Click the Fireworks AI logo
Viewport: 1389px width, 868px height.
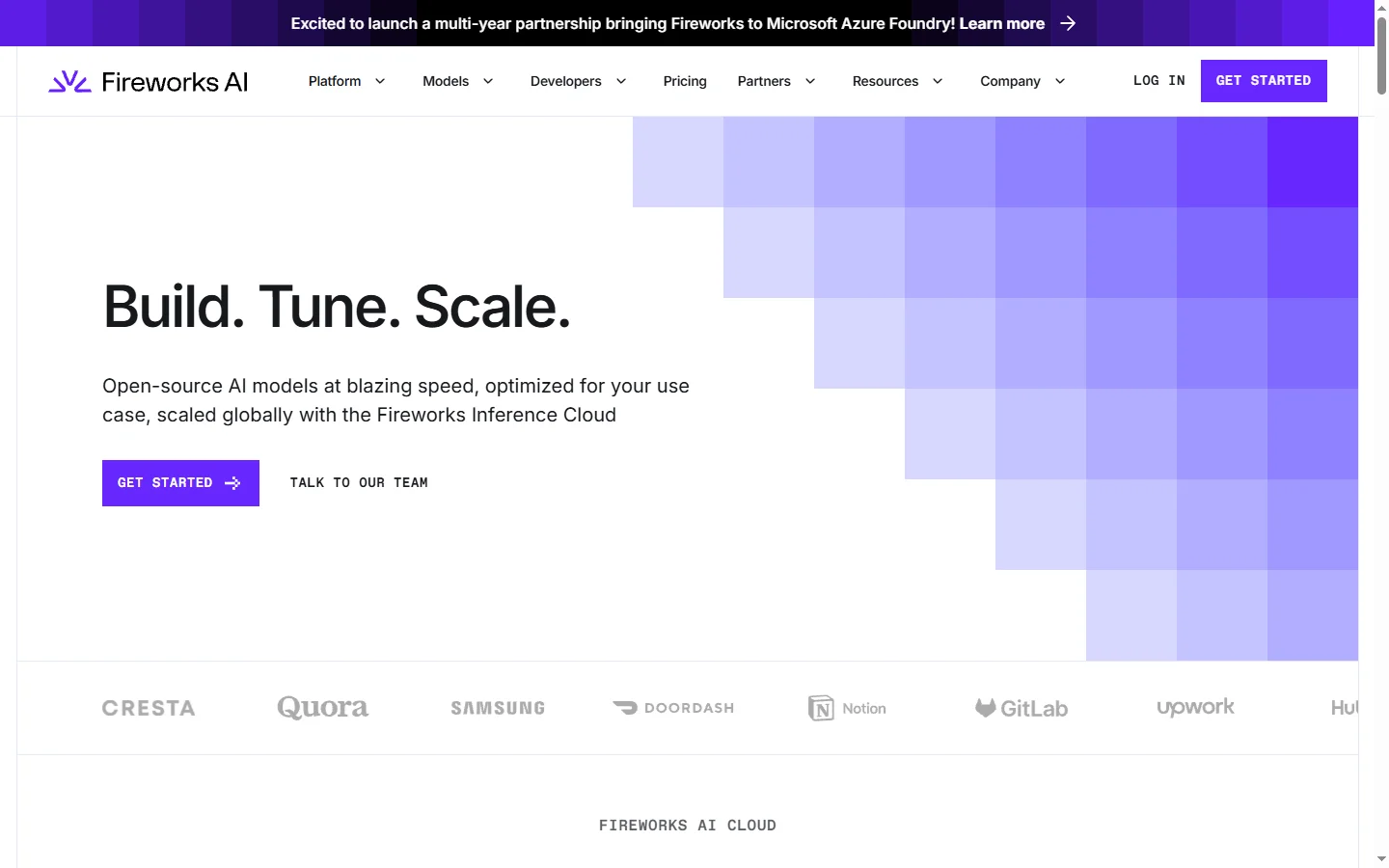pyautogui.click(x=149, y=82)
